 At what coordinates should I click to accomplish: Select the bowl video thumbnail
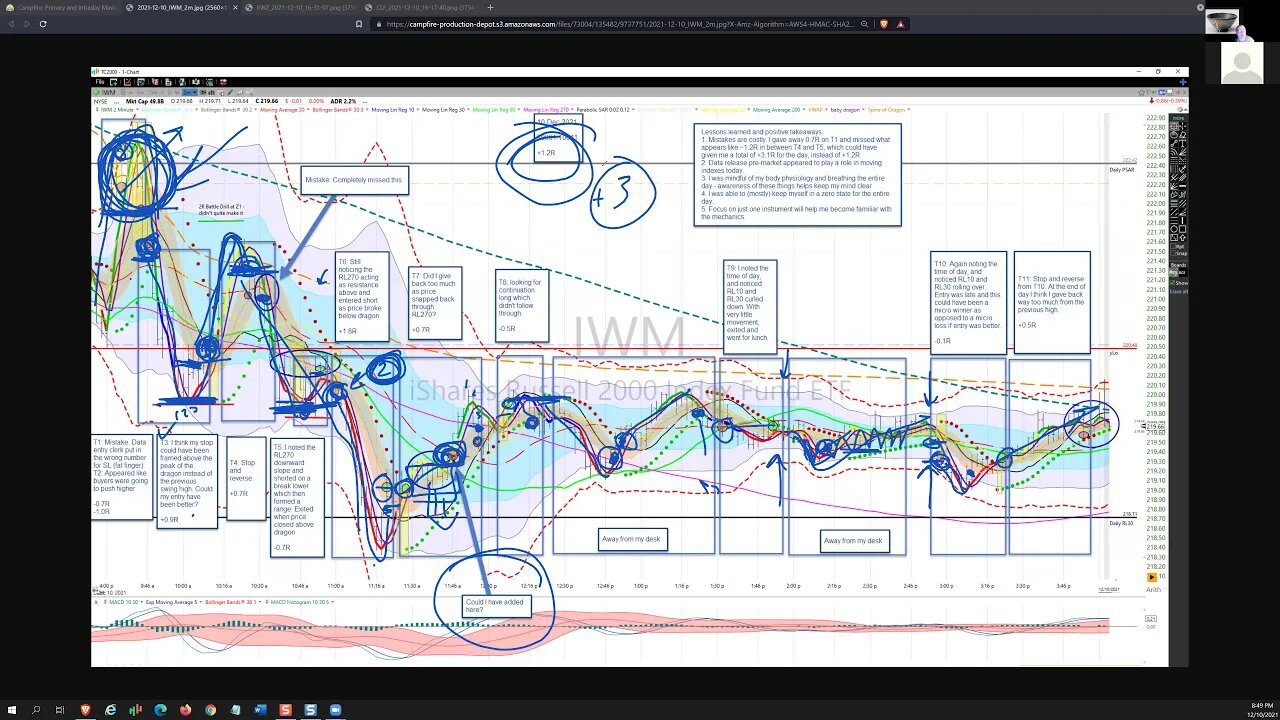point(1223,21)
